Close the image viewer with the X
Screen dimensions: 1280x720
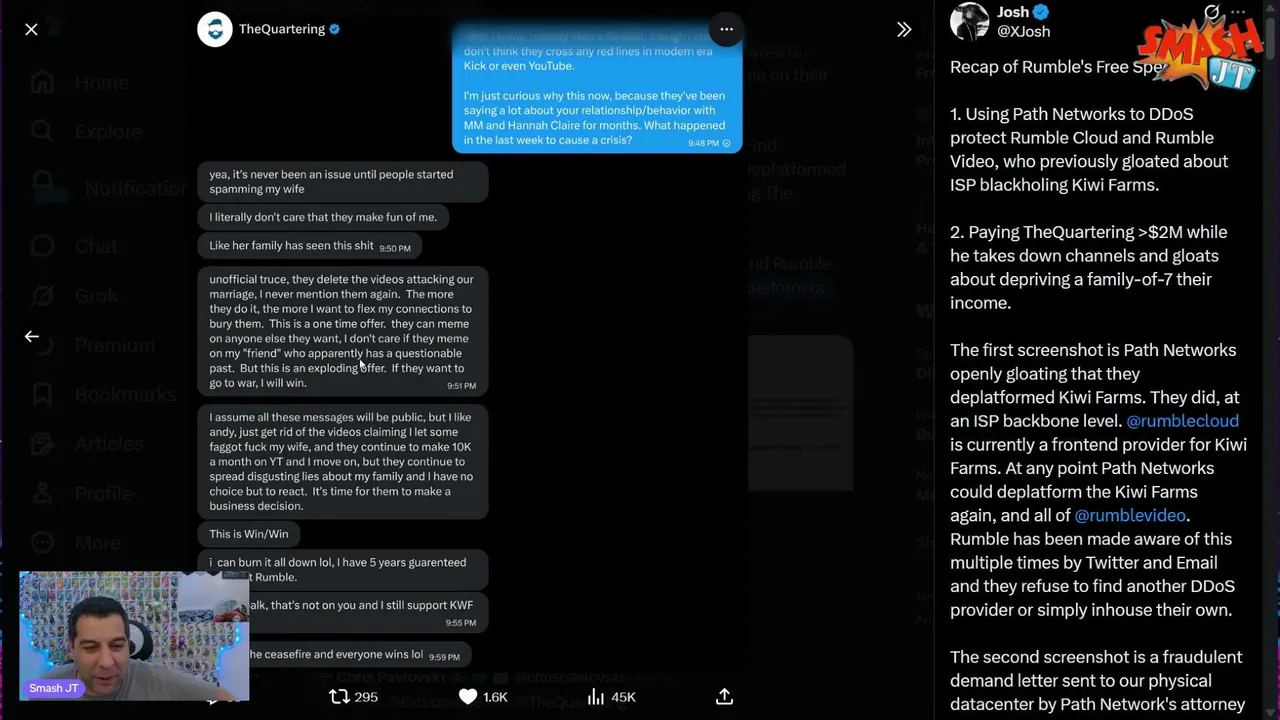31,30
